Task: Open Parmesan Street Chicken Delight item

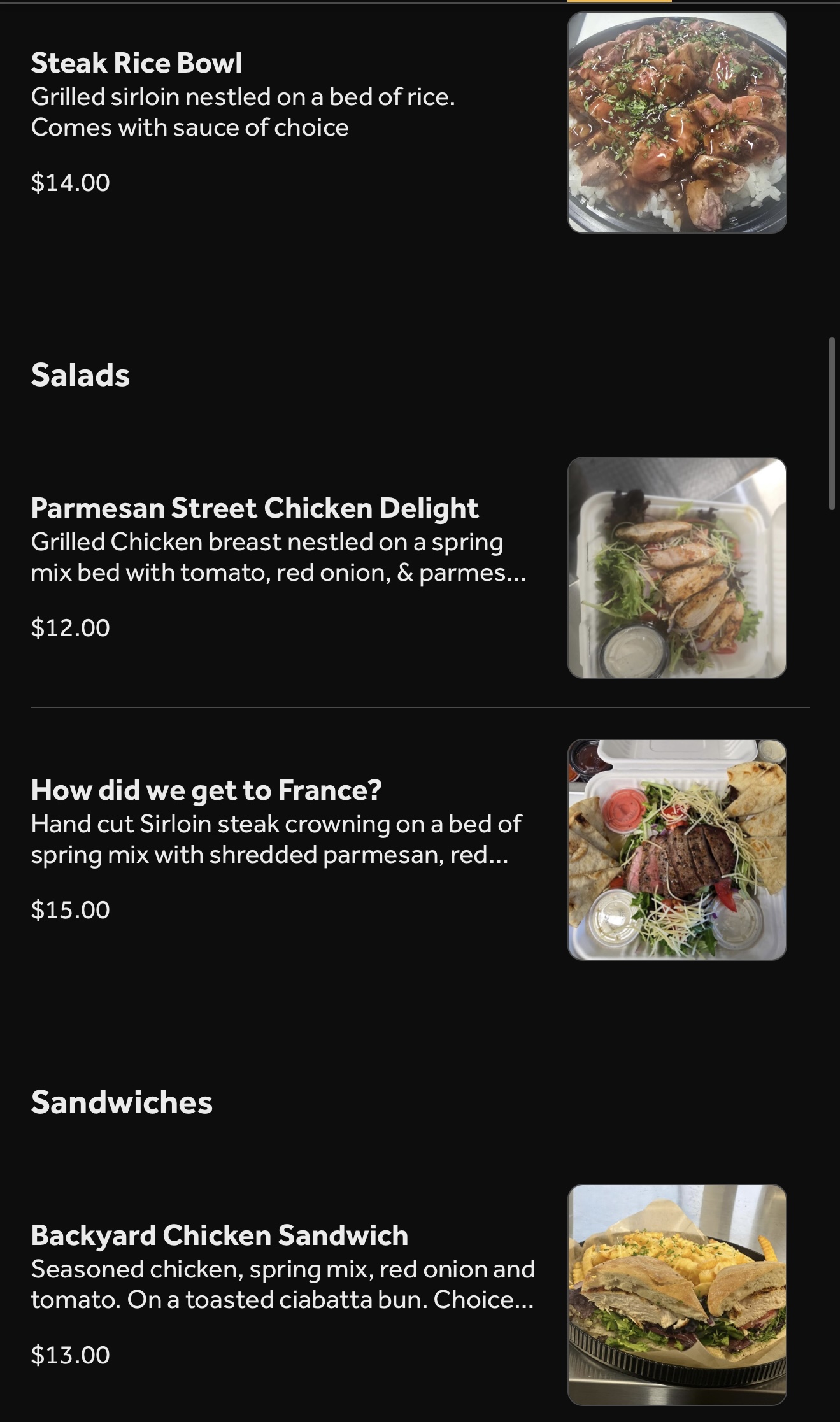Action: tap(254, 508)
